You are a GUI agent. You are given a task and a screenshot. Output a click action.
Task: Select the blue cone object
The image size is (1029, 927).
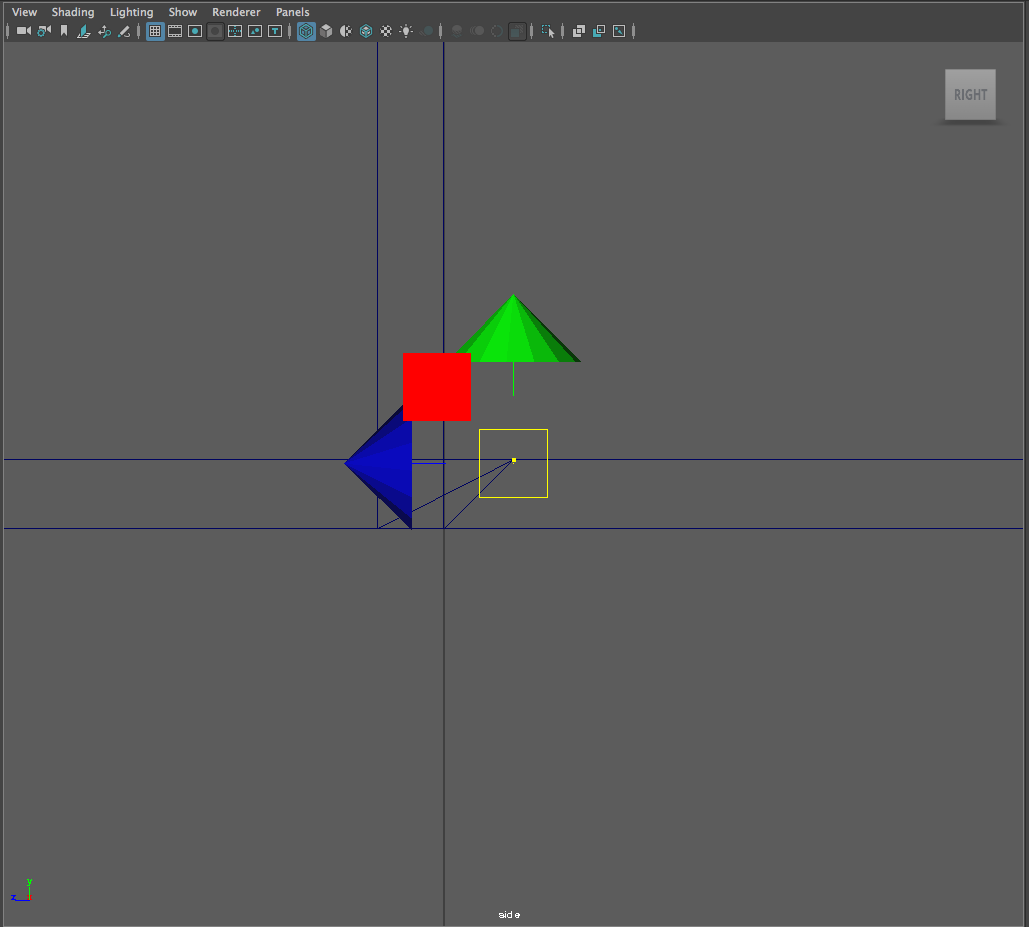point(384,469)
